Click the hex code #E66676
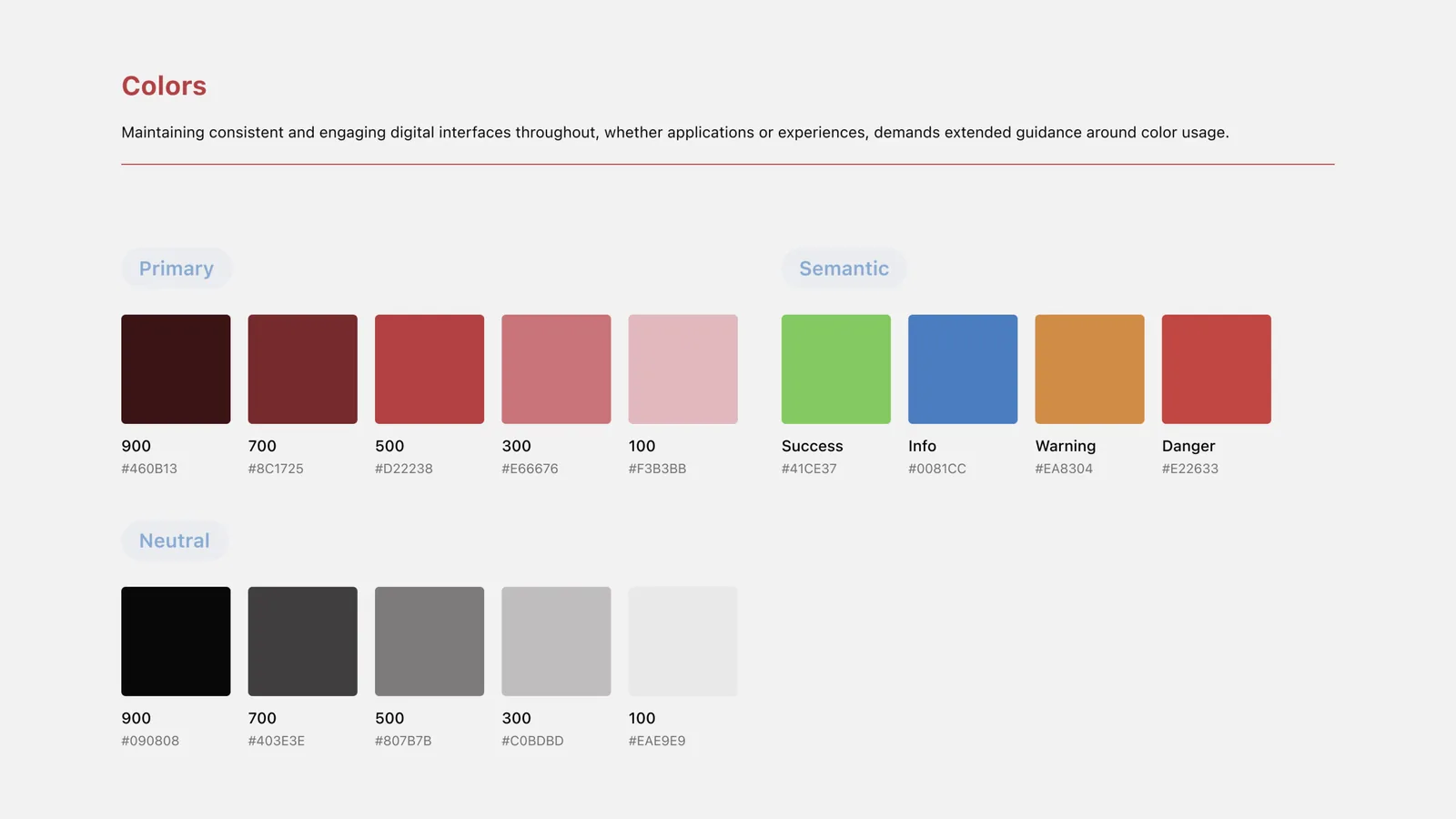The image size is (1456, 819). coord(530,469)
